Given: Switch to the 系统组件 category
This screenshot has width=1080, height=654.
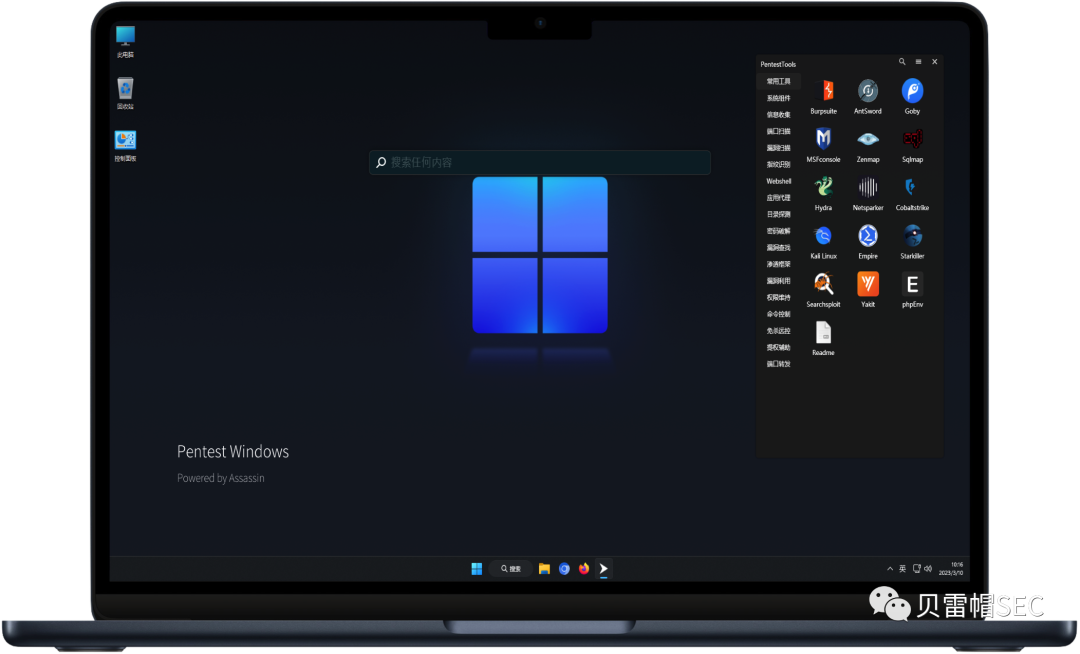Looking at the screenshot, I should click(778, 98).
